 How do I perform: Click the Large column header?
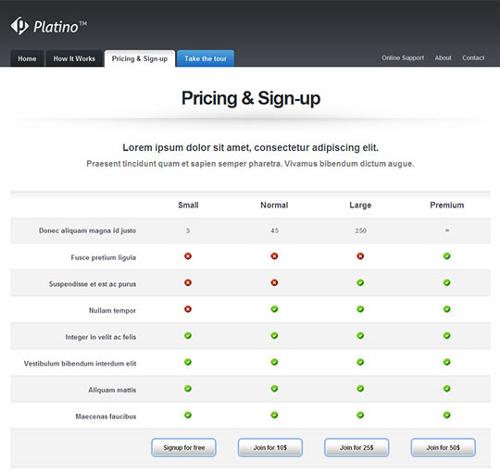click(360, 205)
